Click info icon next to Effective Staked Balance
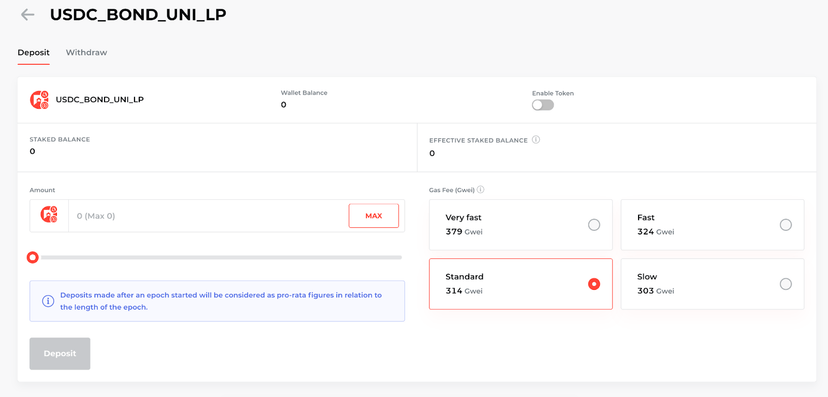The width and height of the screenshot is (828, 397). tap(536, 140)
